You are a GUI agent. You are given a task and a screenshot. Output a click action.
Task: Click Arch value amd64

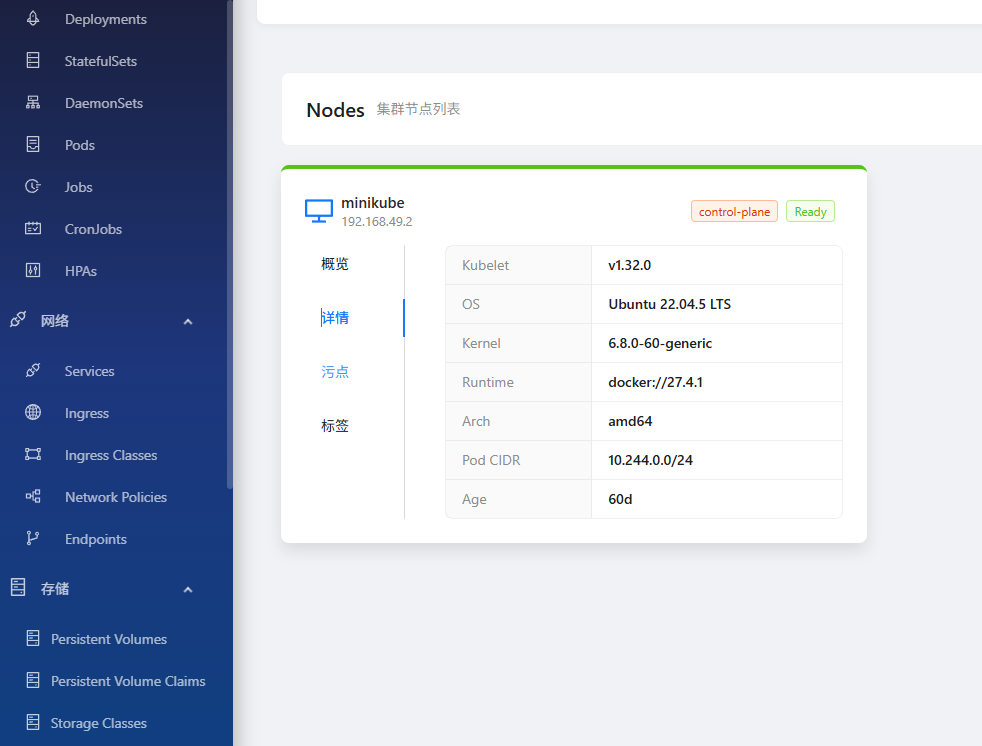(630, 421)
